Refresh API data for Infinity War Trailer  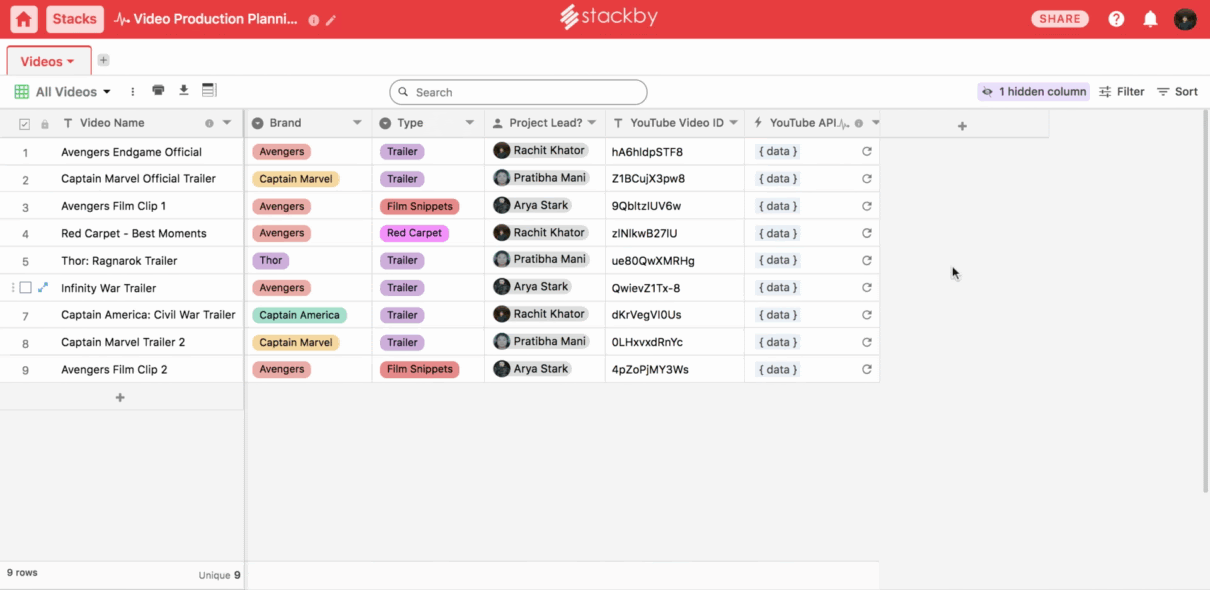pos(867,288)
